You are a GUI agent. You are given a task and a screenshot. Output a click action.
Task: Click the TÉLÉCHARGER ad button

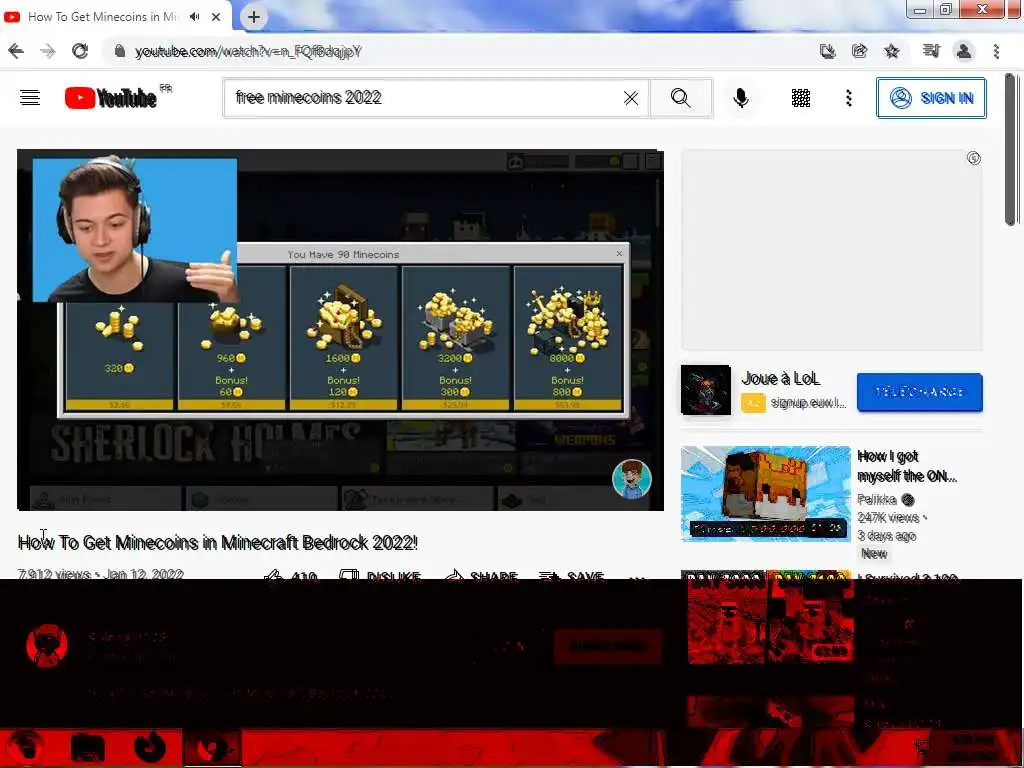919,392
